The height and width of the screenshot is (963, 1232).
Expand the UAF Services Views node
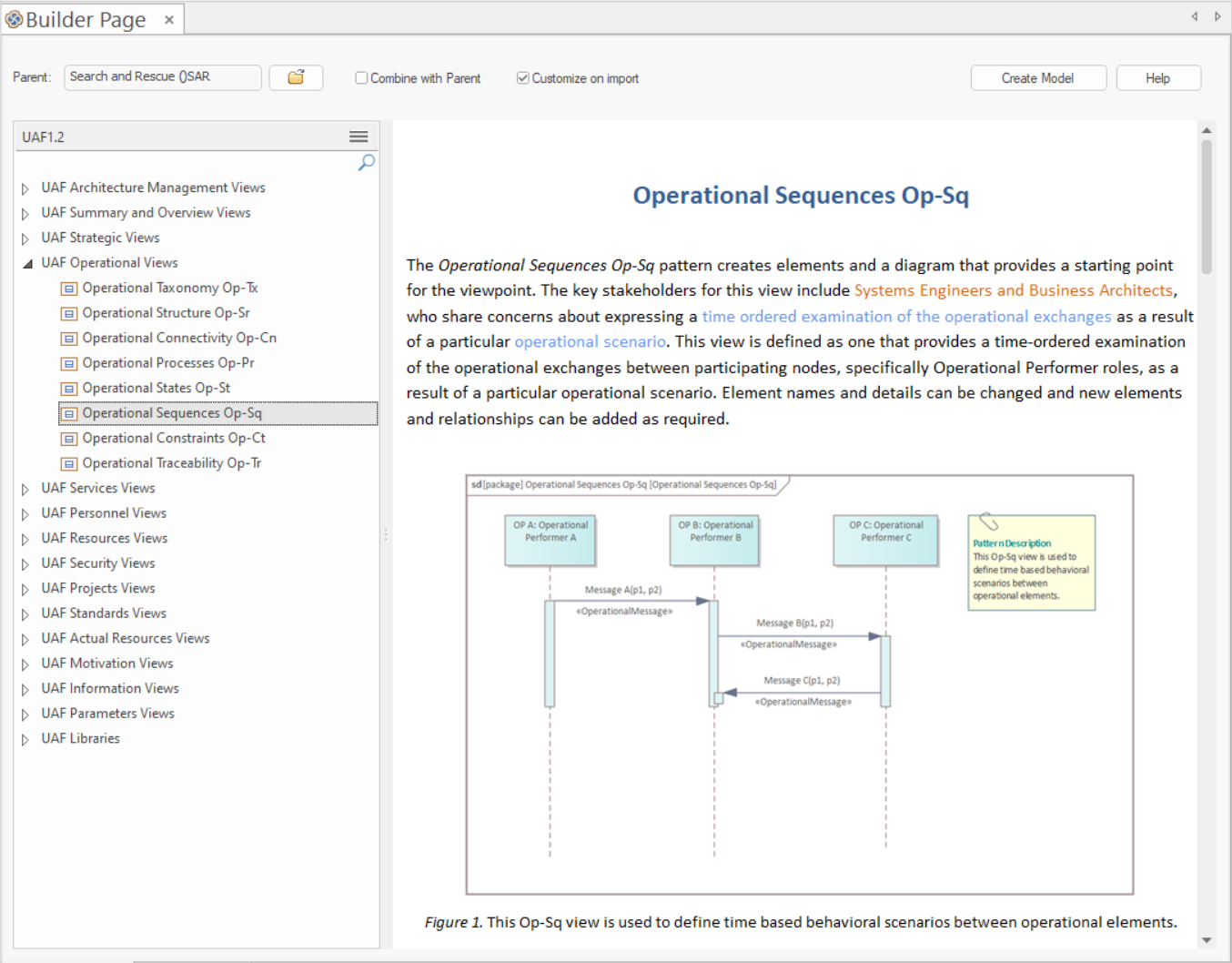pyautogui.click(x=25, y=489)
